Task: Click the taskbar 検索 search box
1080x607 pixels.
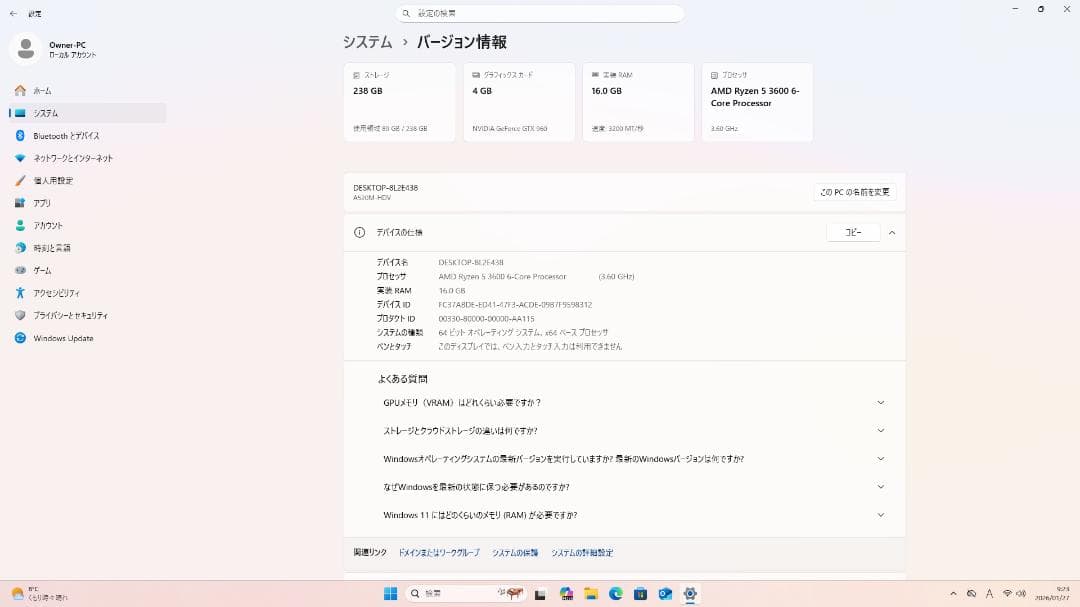Action: pos(465,594)
